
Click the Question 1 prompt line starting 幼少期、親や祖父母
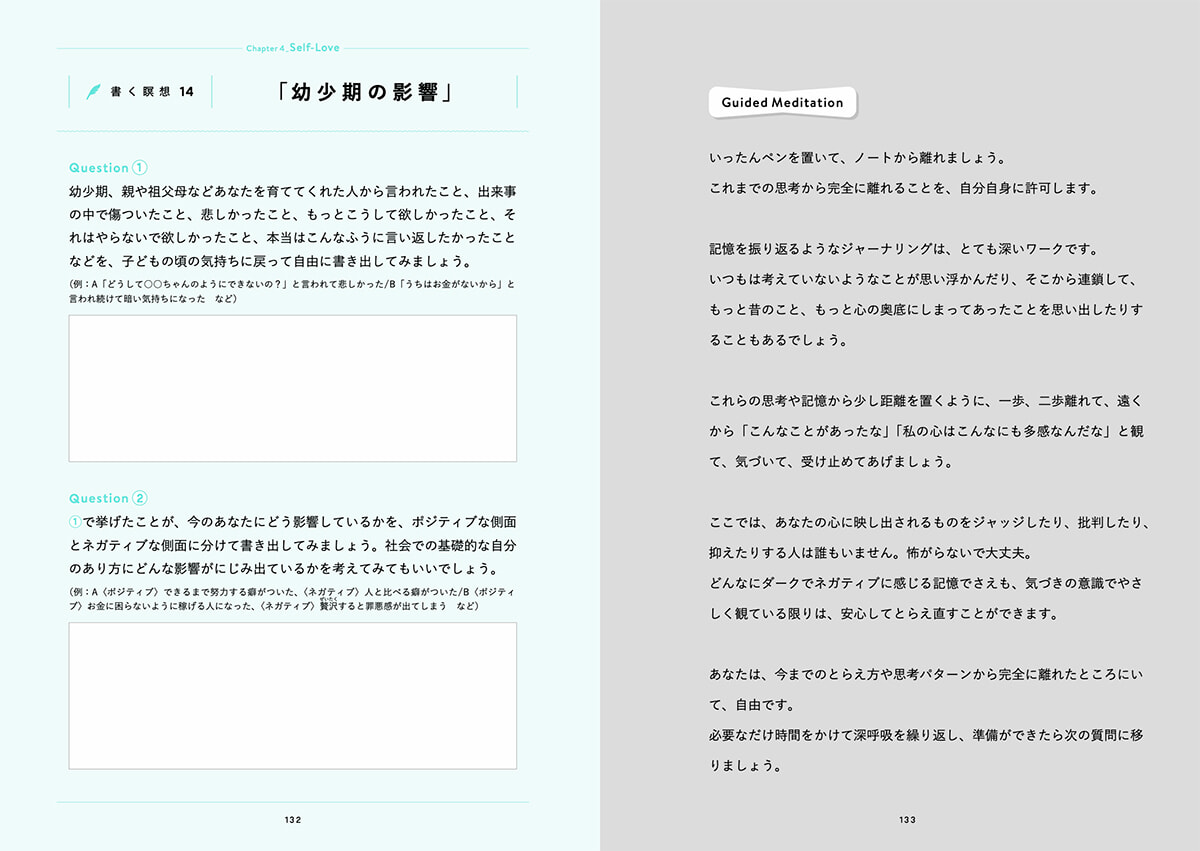click(292, 191)
